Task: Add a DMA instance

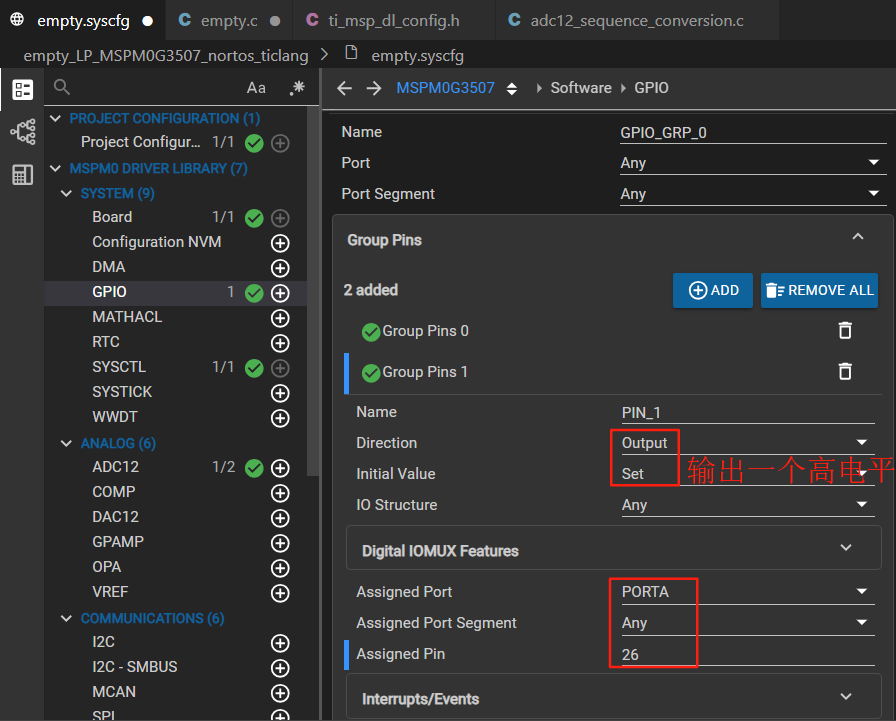Action: (x=280, y=268)
